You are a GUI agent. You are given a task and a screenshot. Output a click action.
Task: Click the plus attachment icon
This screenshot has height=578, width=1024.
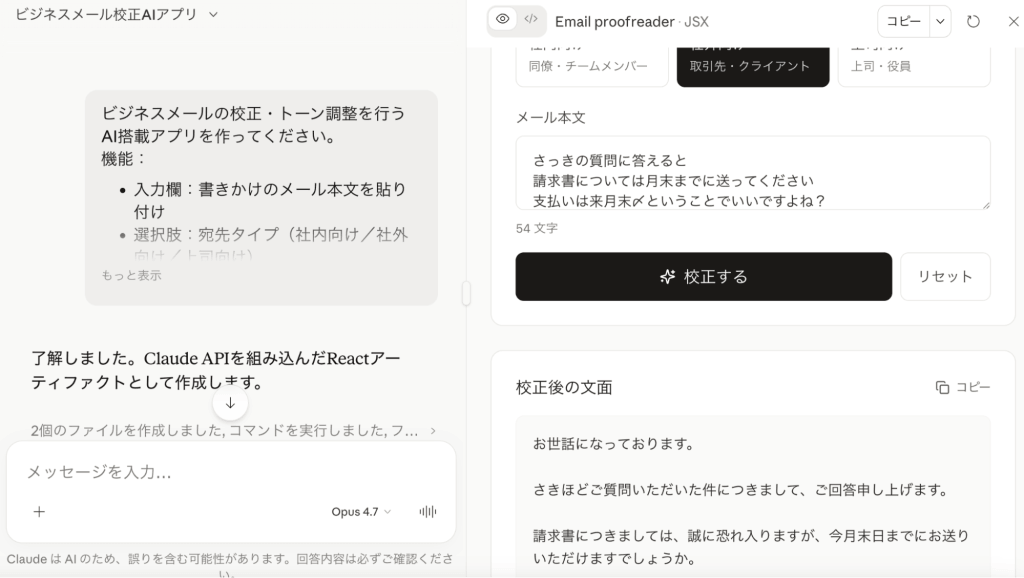39,511
